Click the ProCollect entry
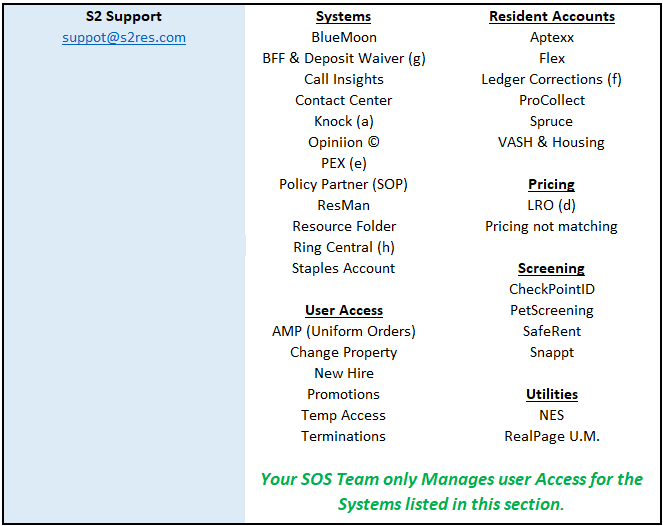Image resolution: width=663 pixels, height=526 pixels. (552, 100)
